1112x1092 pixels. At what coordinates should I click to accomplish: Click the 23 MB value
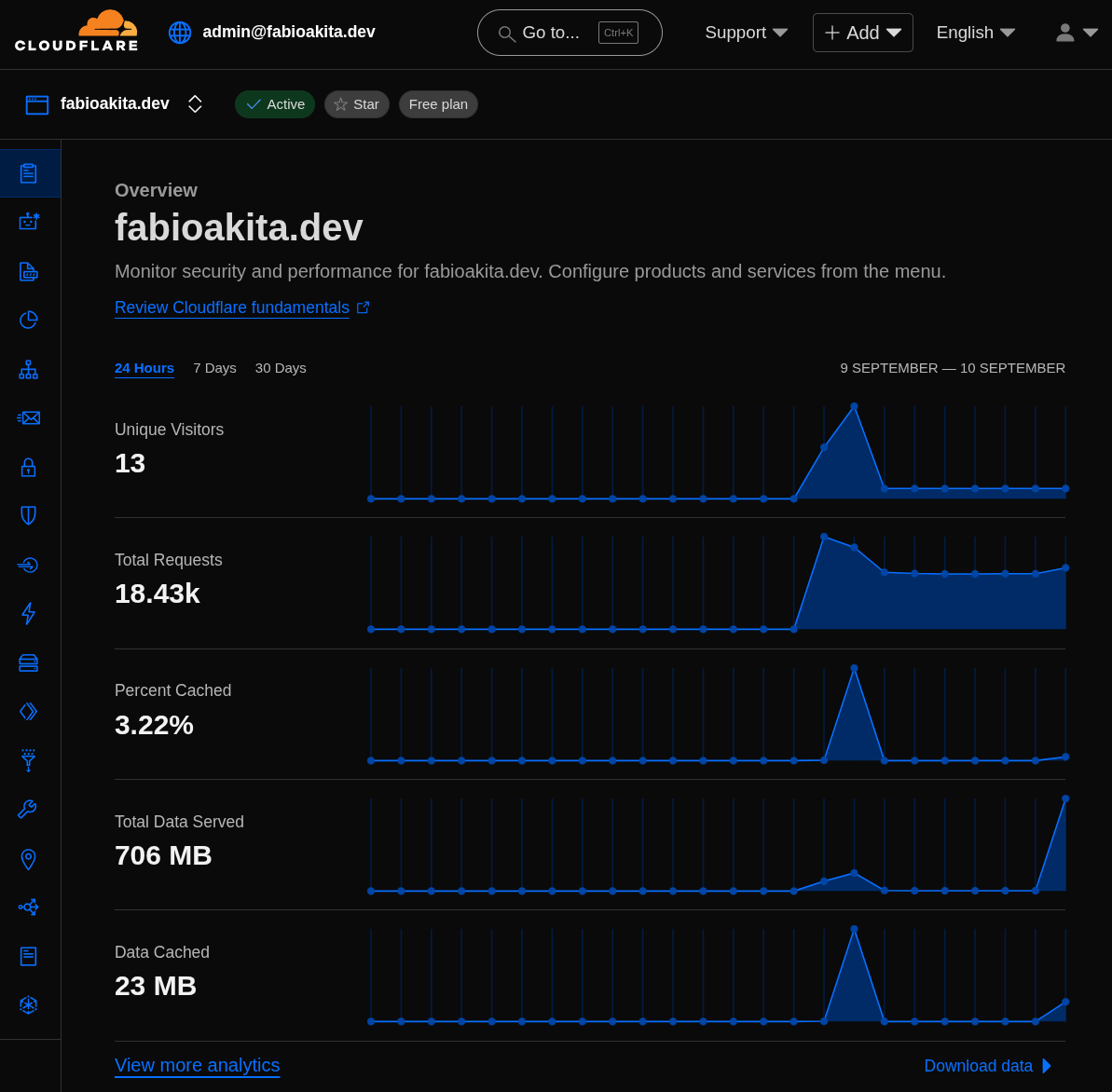coord(156,986)
